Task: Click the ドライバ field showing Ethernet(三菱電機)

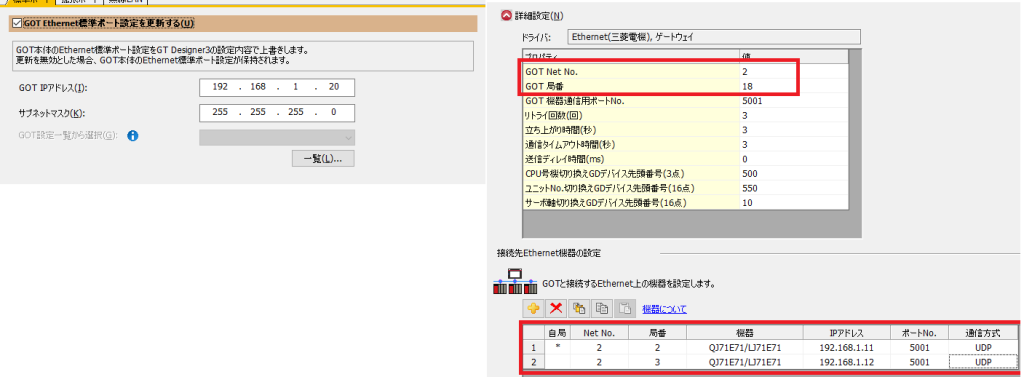Action: coord(714,37)
